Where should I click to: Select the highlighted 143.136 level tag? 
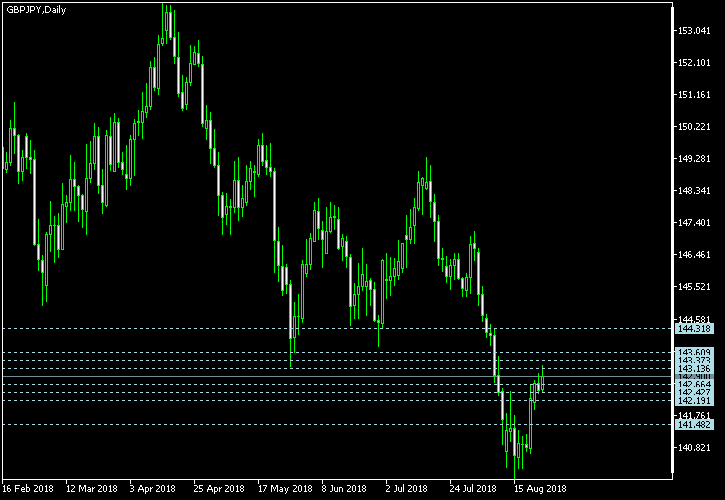coord(694,369)
